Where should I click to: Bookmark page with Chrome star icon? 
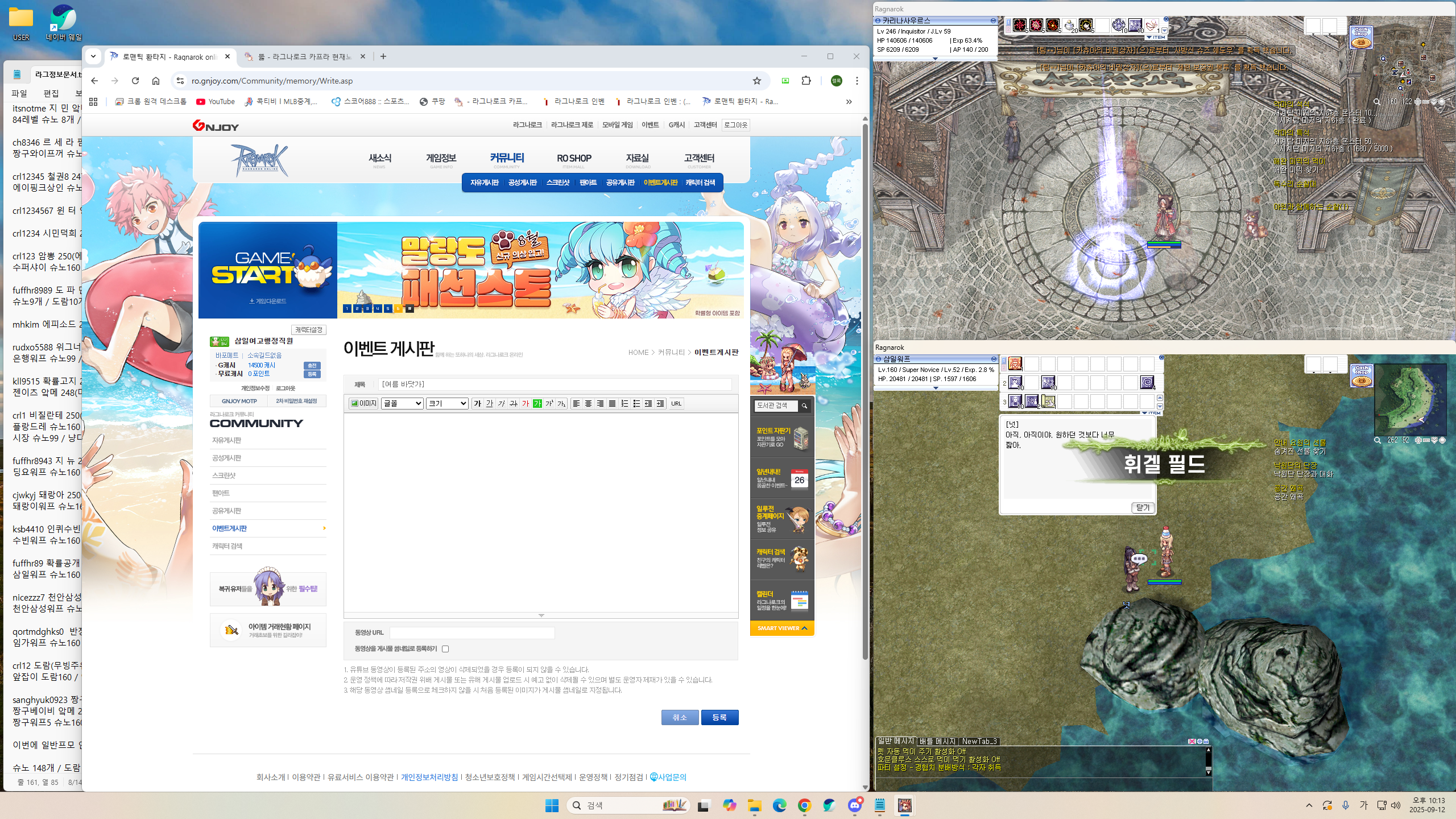[x=756, y=81]
